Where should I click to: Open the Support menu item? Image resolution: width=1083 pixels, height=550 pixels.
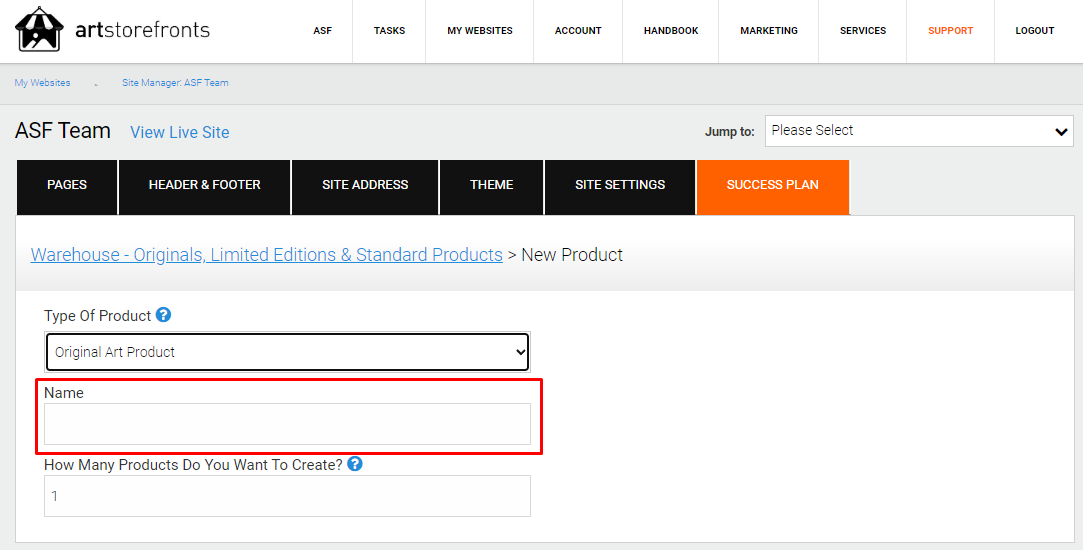pos(950,31)
